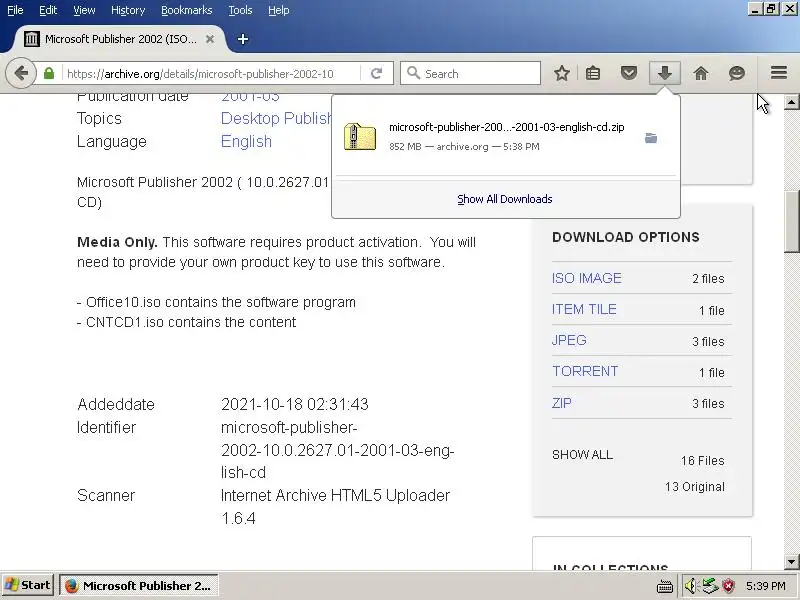800x600 pixels.
Task: Open the Edit menu
Action: pos(48,10)
